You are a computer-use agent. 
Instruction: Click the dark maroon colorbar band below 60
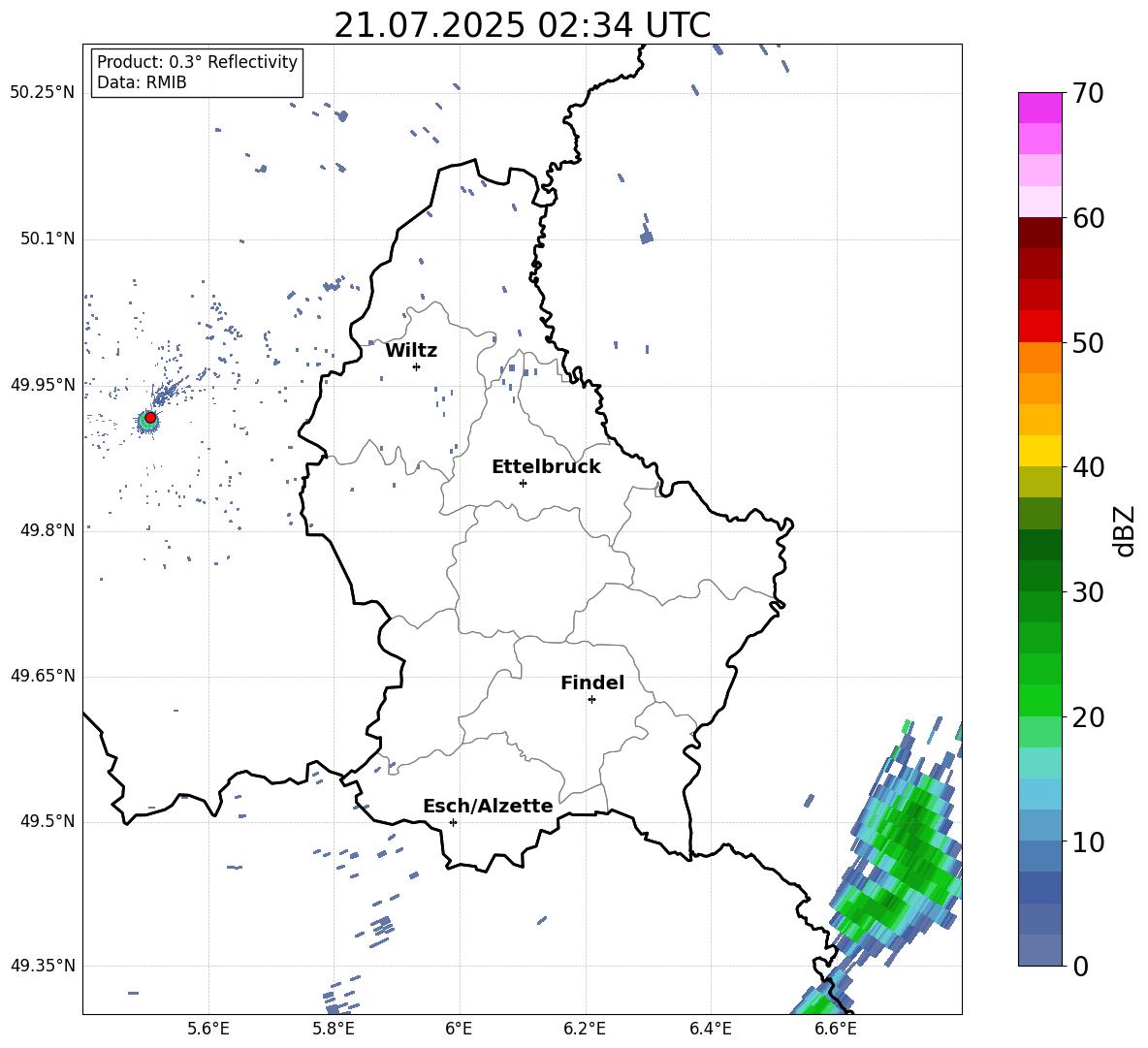[x=1039, y=232]
